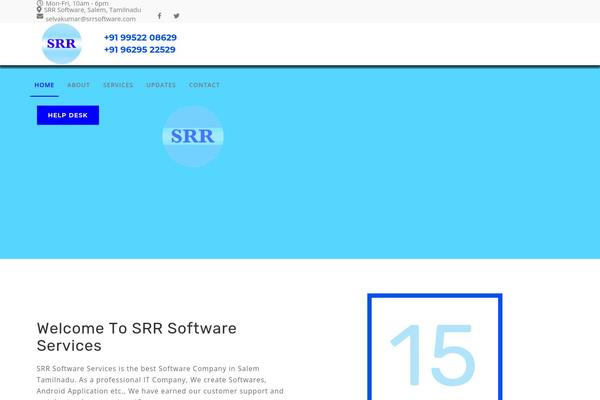Open the Contact menu item

pos(204,85)
